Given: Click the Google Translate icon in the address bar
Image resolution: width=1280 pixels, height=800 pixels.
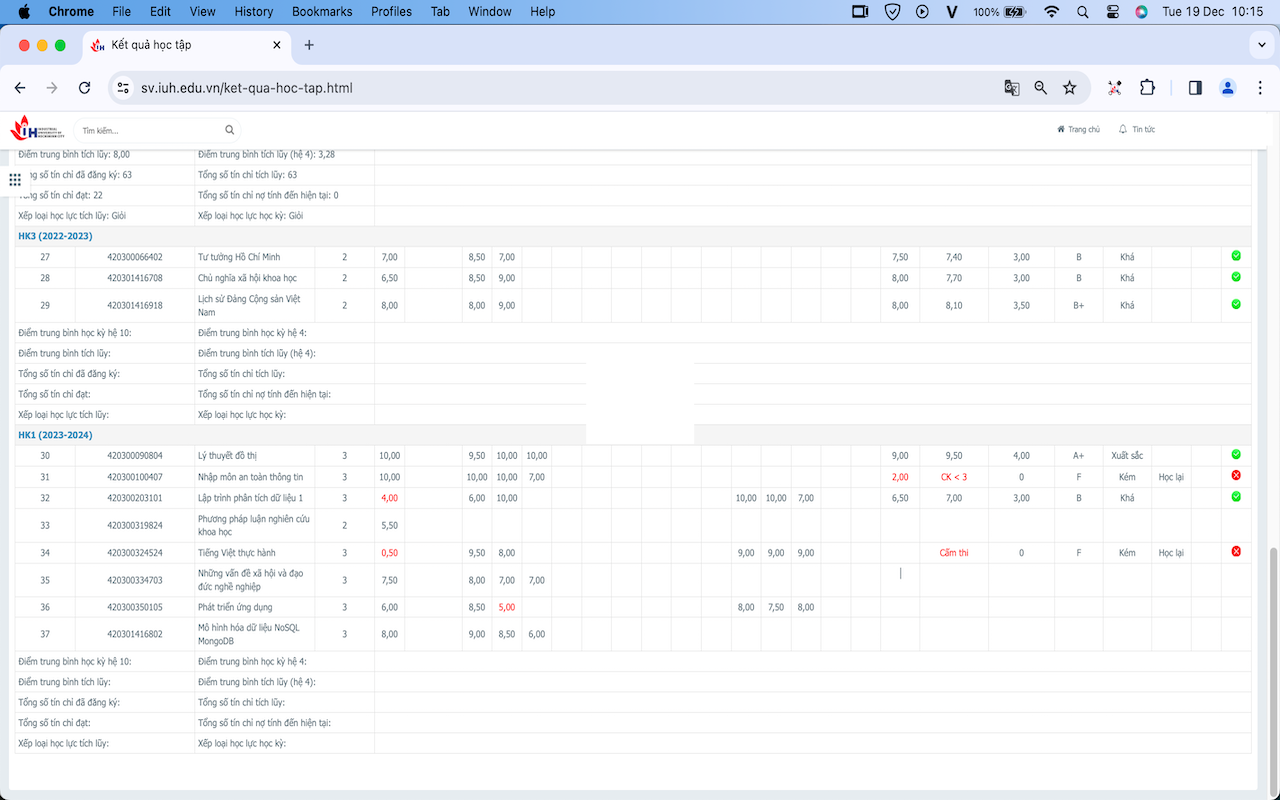Looking at the screenshot, I should point(1011,88).
